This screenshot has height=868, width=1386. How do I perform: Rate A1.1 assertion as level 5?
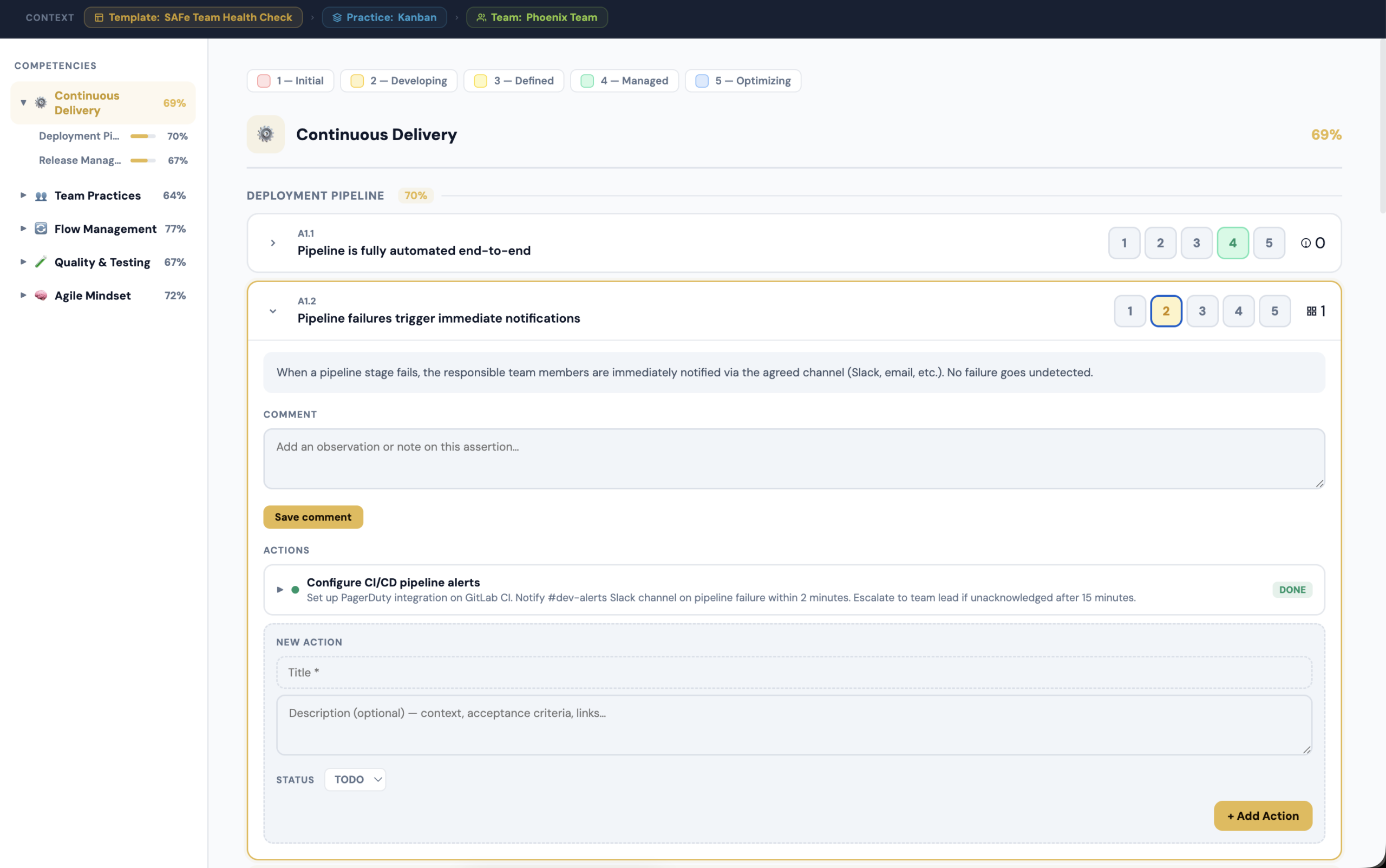[1269, 243]
